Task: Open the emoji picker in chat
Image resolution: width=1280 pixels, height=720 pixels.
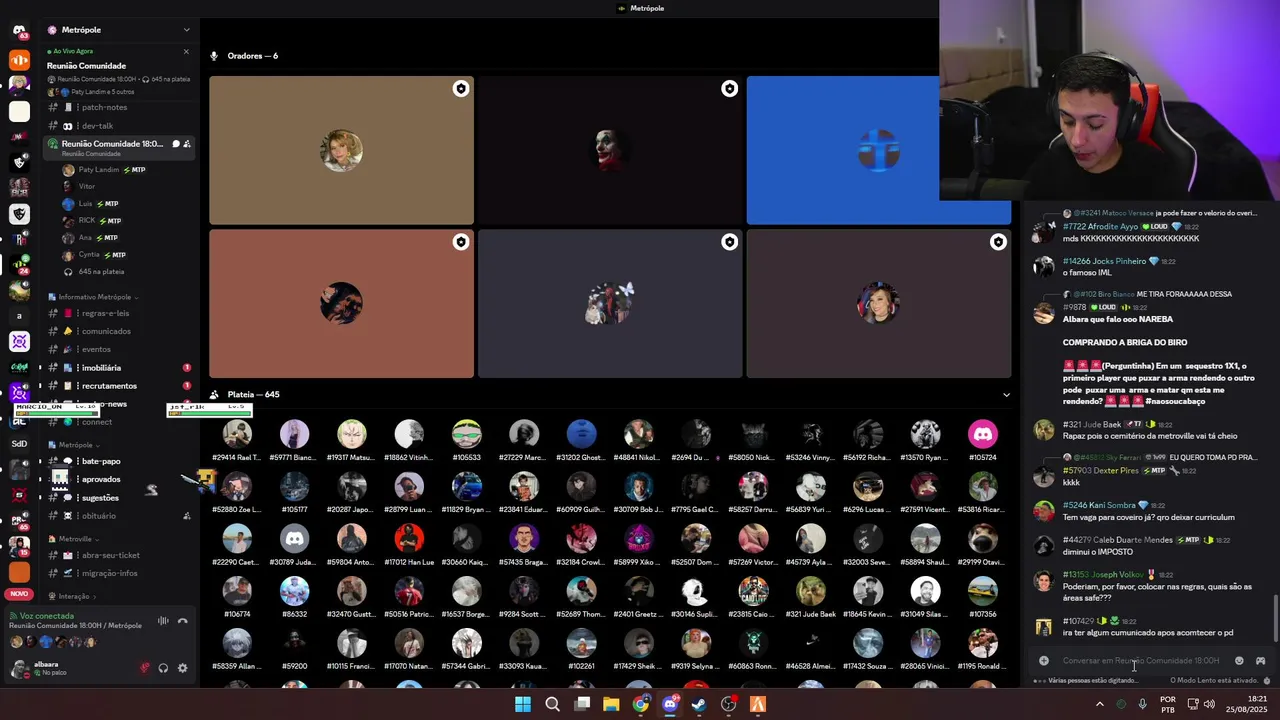Action: (1239, 661)
